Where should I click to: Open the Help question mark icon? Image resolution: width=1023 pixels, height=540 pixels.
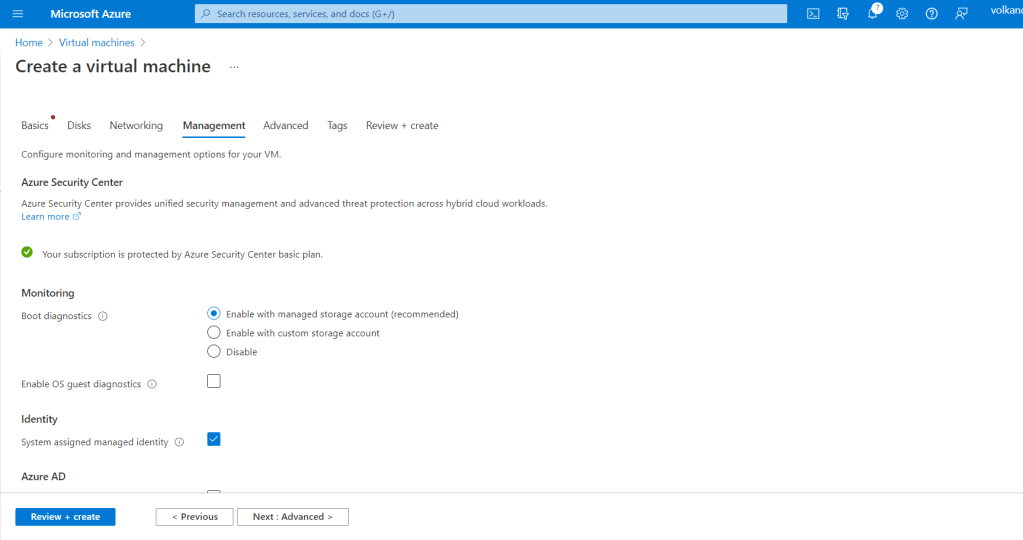coord(932,13)
